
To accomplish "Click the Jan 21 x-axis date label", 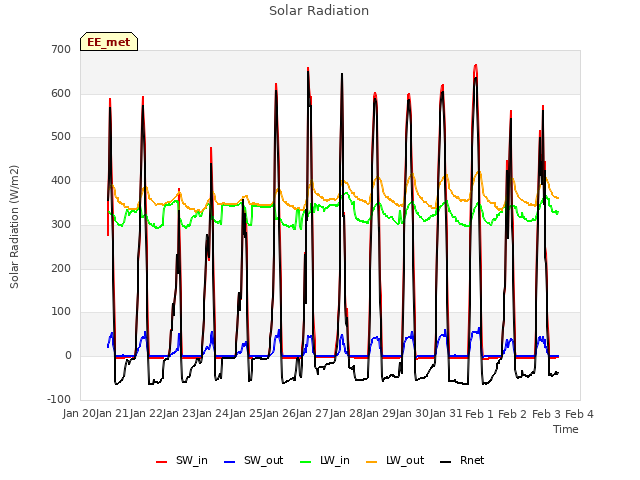I will click(112, 414).
